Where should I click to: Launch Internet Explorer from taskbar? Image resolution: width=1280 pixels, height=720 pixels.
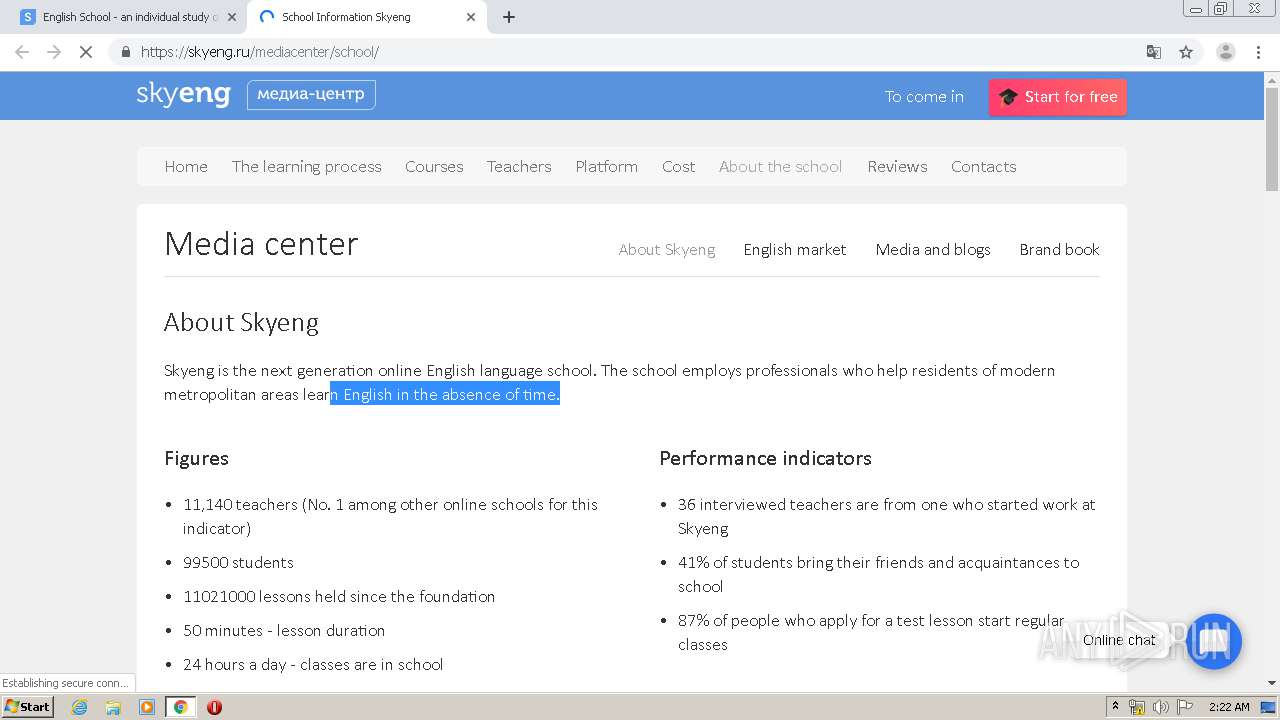[80, 707]
